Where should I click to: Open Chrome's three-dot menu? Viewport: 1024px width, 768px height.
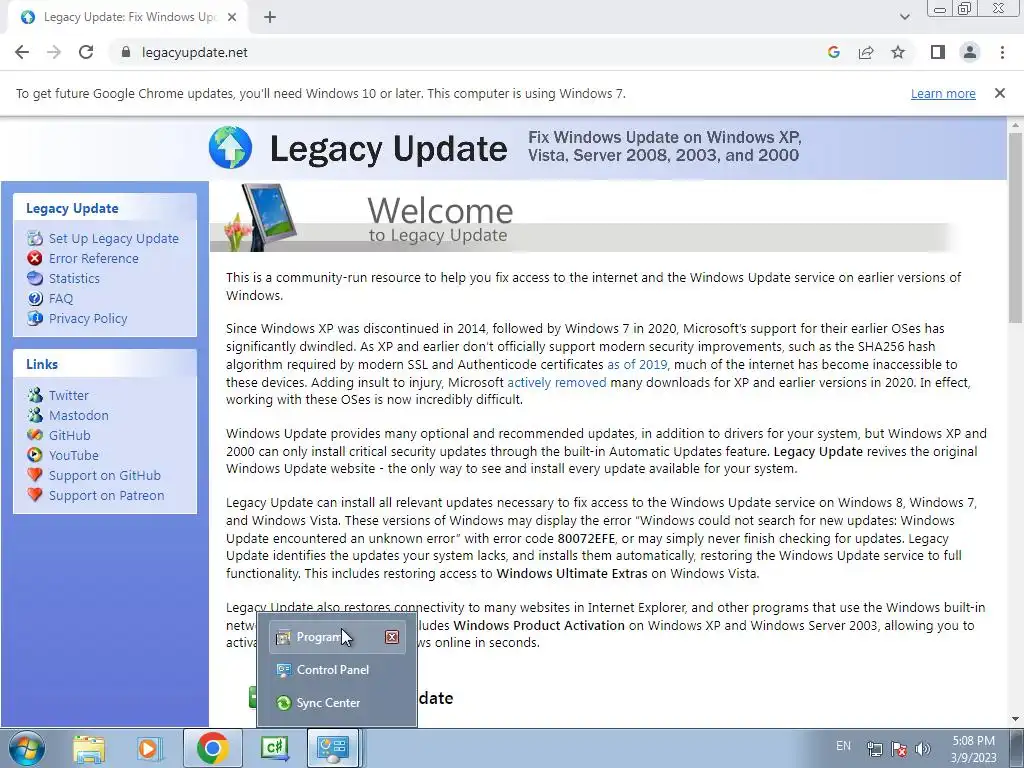(x=1002, y=52)
